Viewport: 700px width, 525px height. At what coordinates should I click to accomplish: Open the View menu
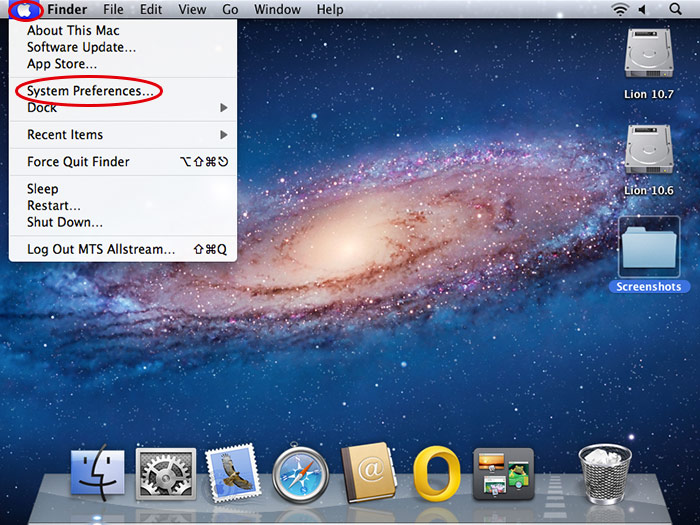[x=192, y=9]
